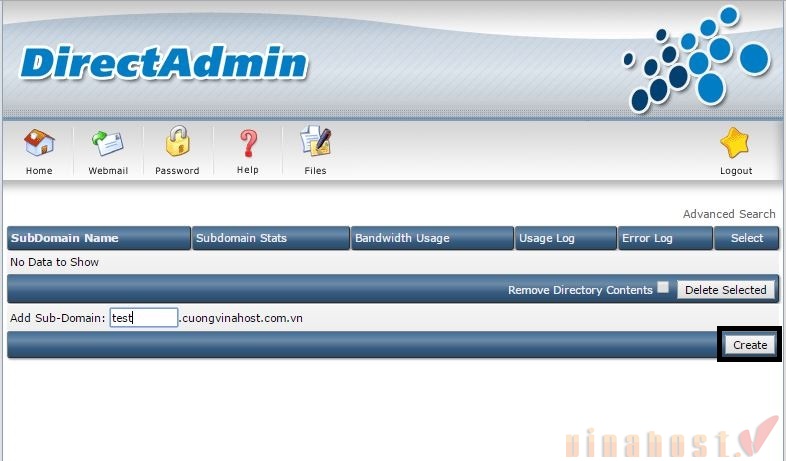786x461 pixels.
Task: Click the Logout text label
Action: [736, 170]
